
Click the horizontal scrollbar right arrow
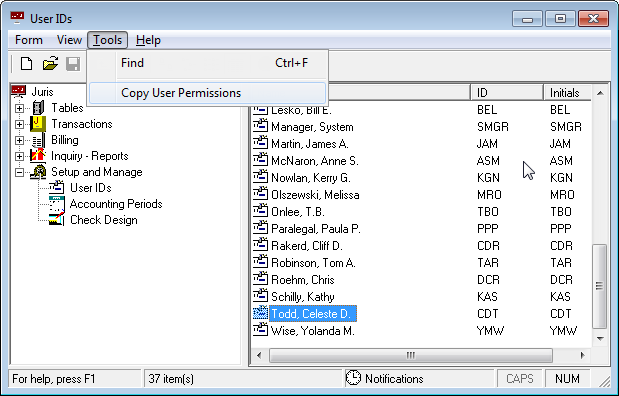pos(583,355)
